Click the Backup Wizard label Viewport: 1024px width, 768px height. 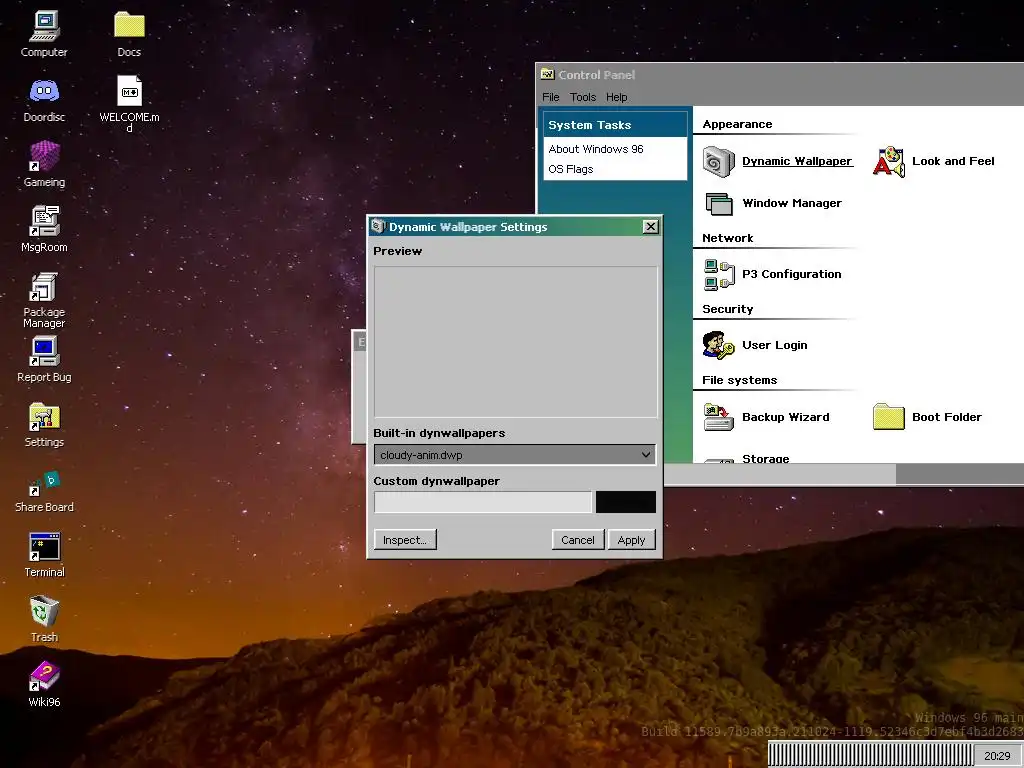786,417
